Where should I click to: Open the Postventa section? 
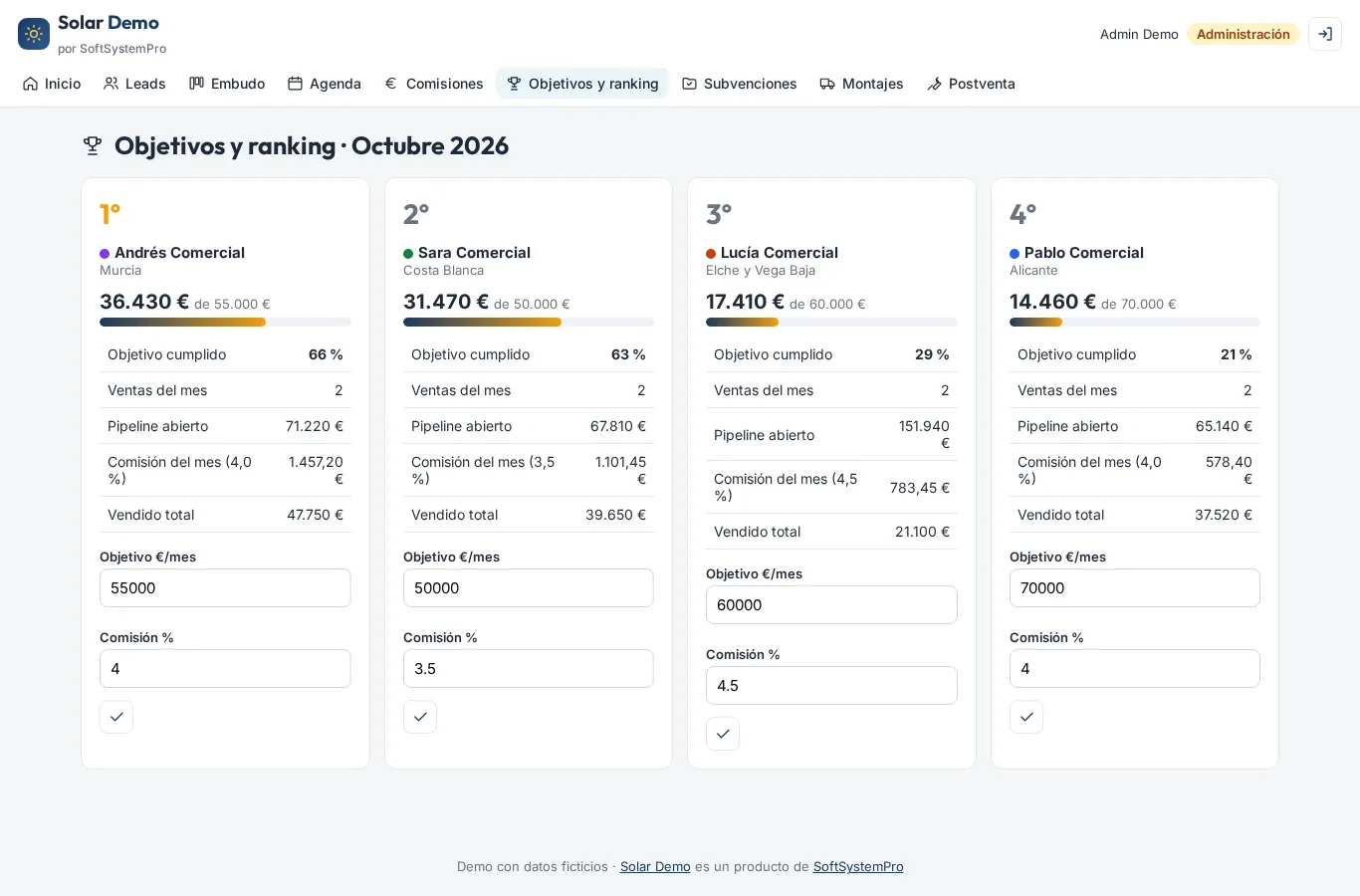coord(971,84)
